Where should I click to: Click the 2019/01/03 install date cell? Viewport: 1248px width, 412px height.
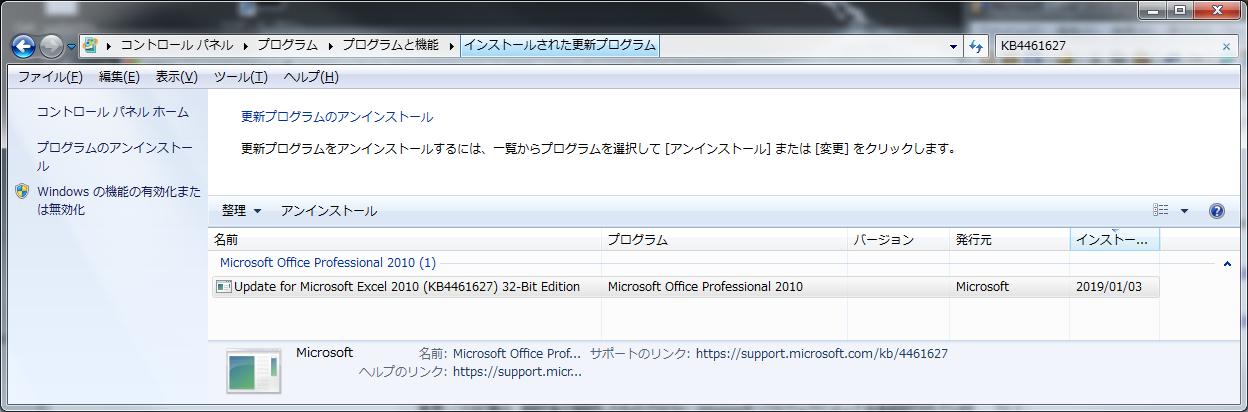point(1108,287)
